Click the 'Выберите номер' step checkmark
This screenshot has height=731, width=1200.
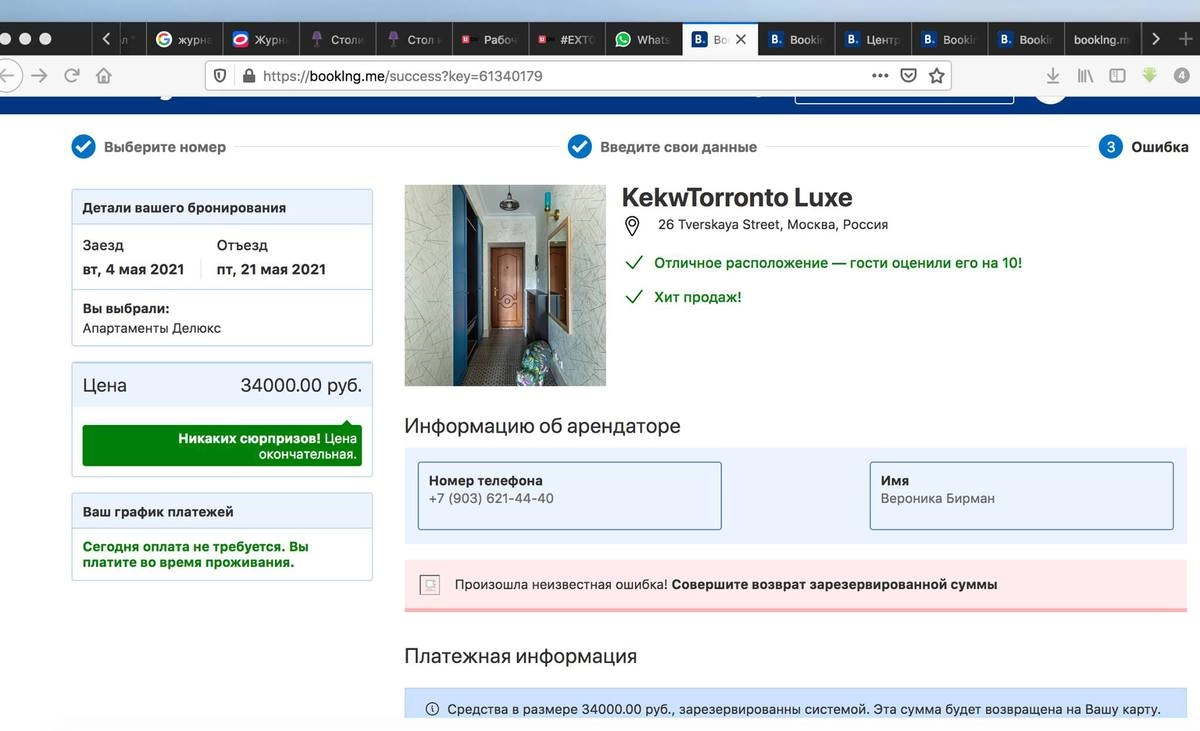point(83,147)
